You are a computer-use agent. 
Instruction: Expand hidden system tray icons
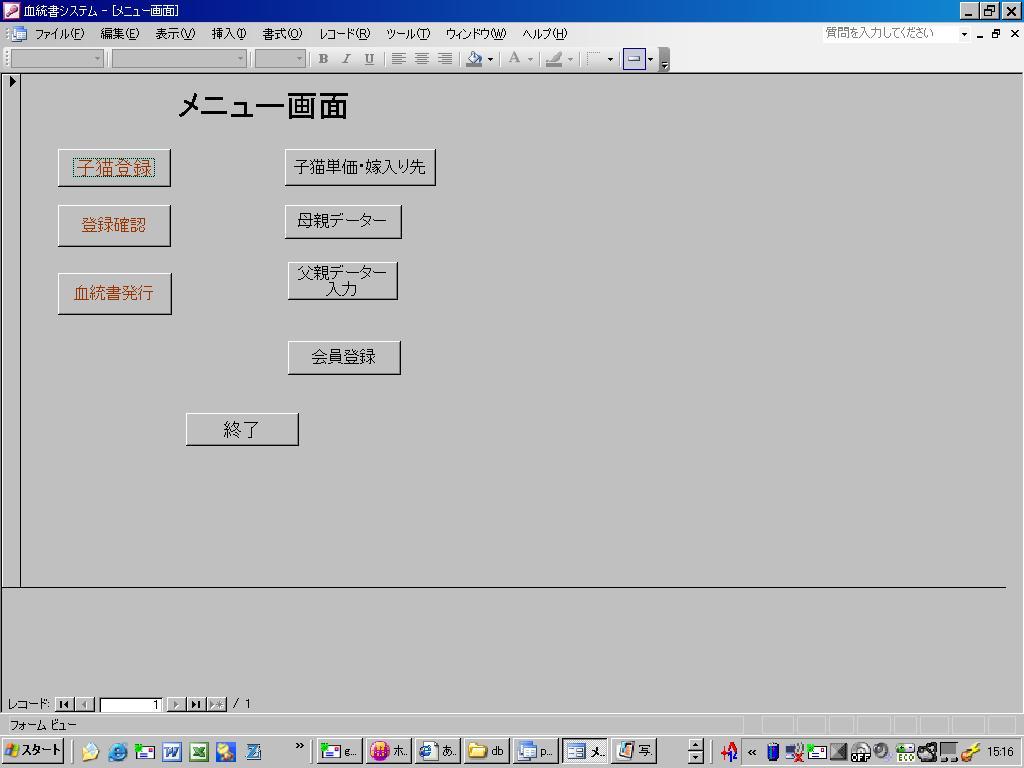click(752, 752)
